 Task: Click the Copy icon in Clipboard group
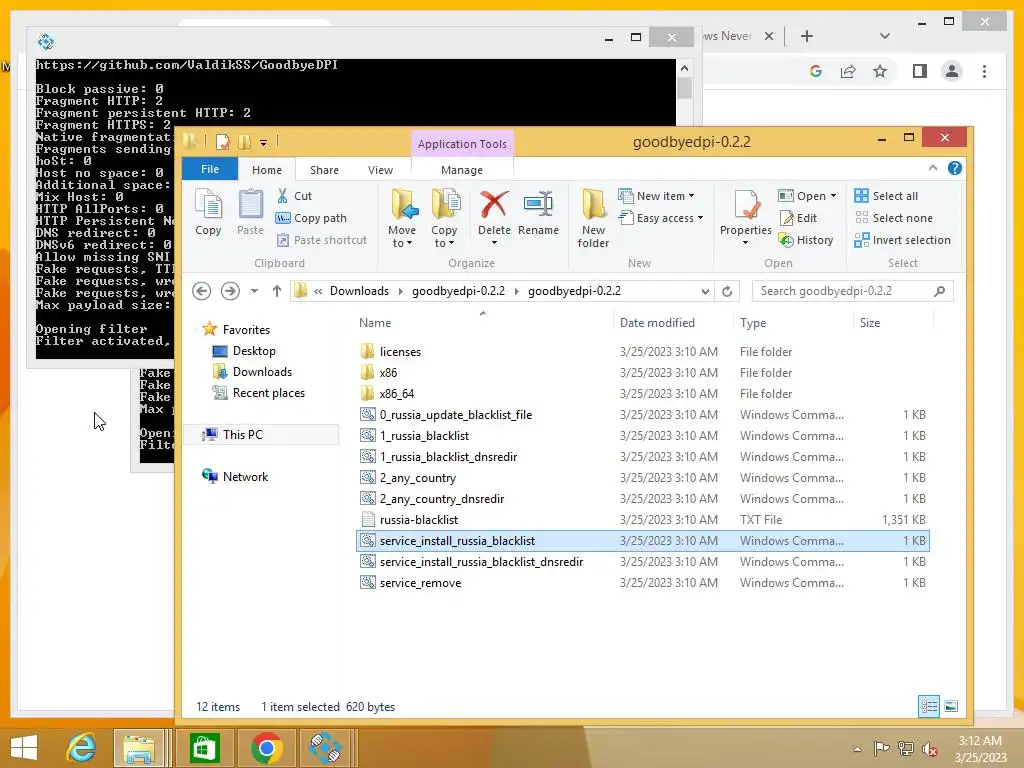tap(208, 212)
